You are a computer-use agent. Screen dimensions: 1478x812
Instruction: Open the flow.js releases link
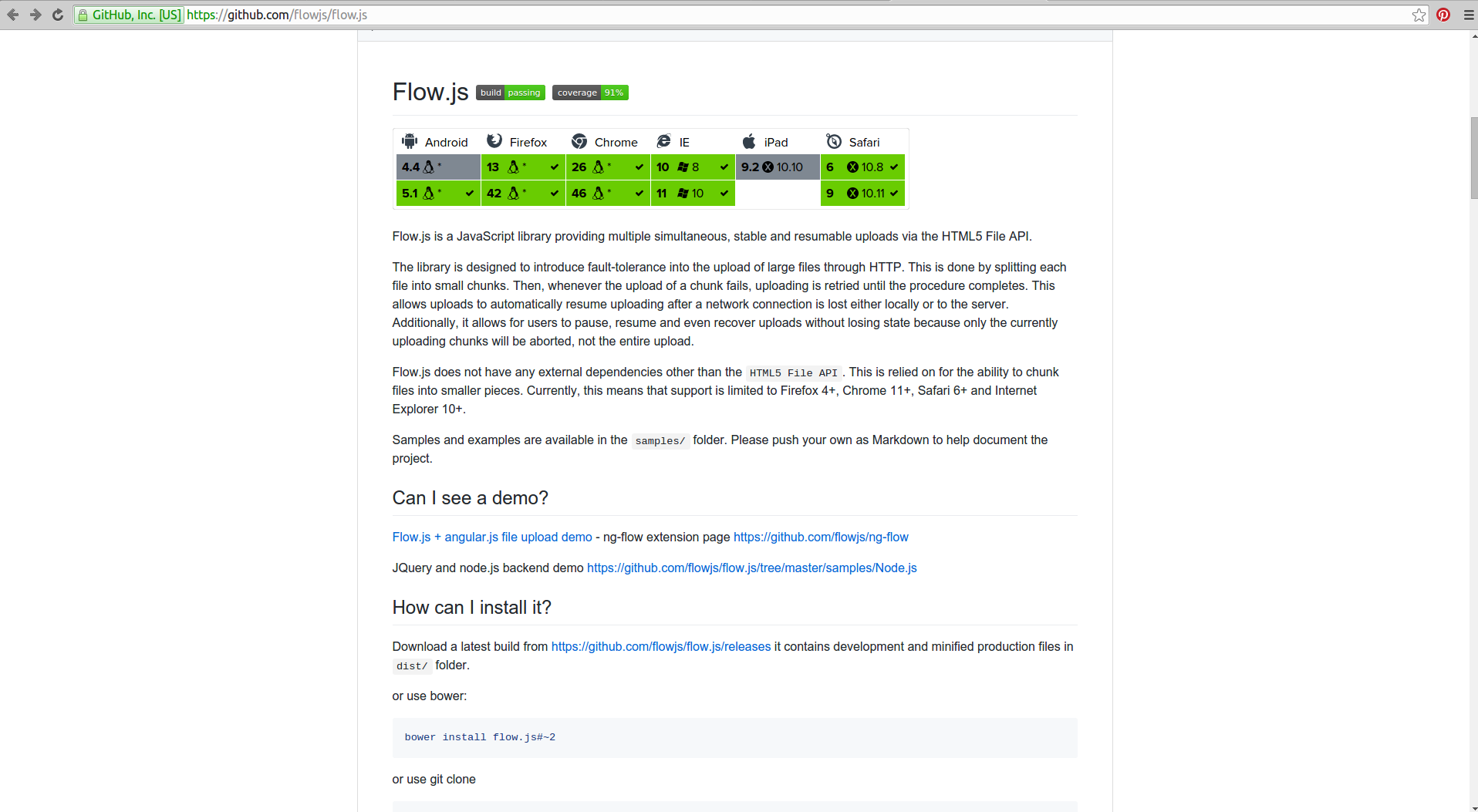pyautogui.click(x=661, y=646)
